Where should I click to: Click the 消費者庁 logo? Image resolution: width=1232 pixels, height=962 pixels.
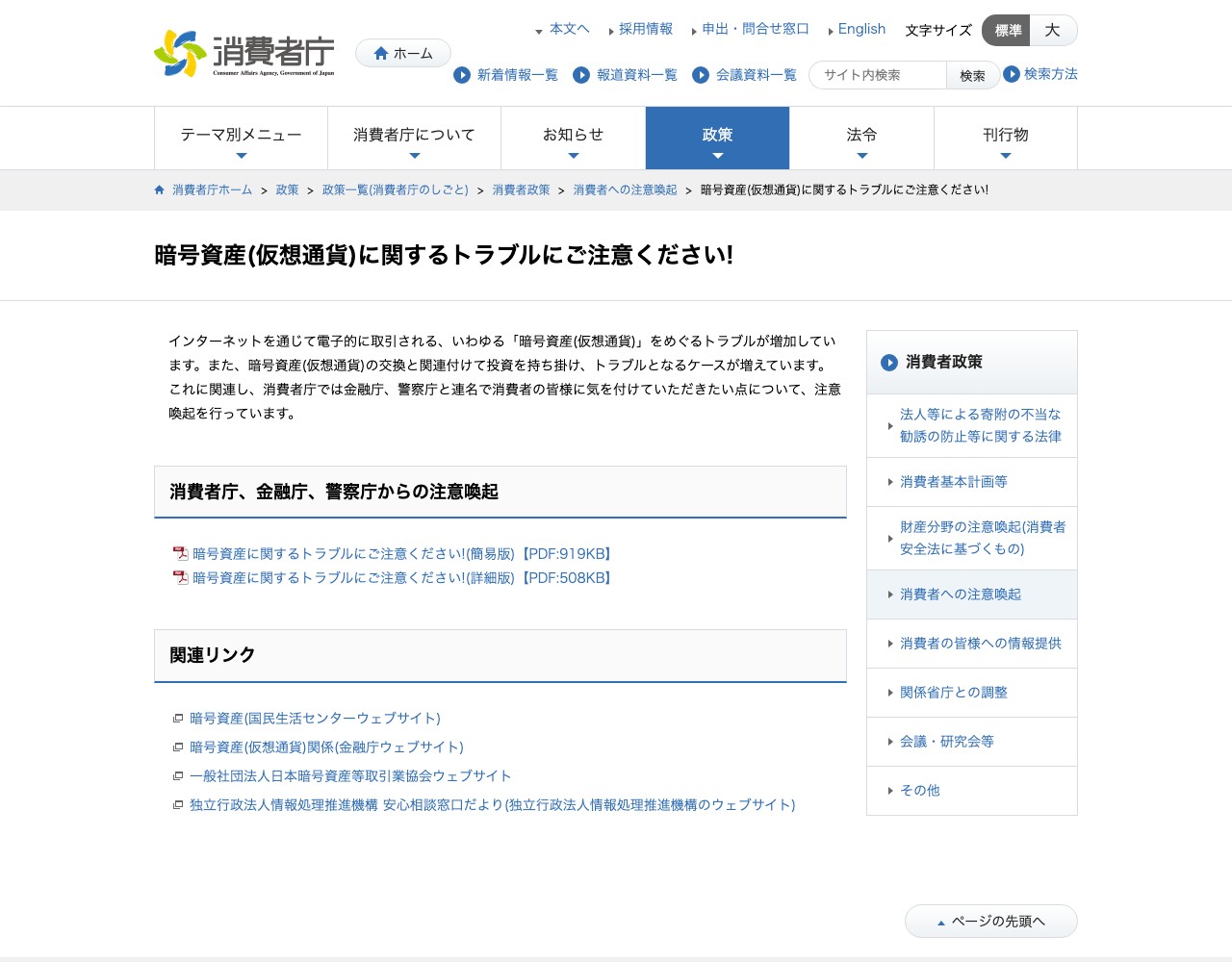coord(244,54)
